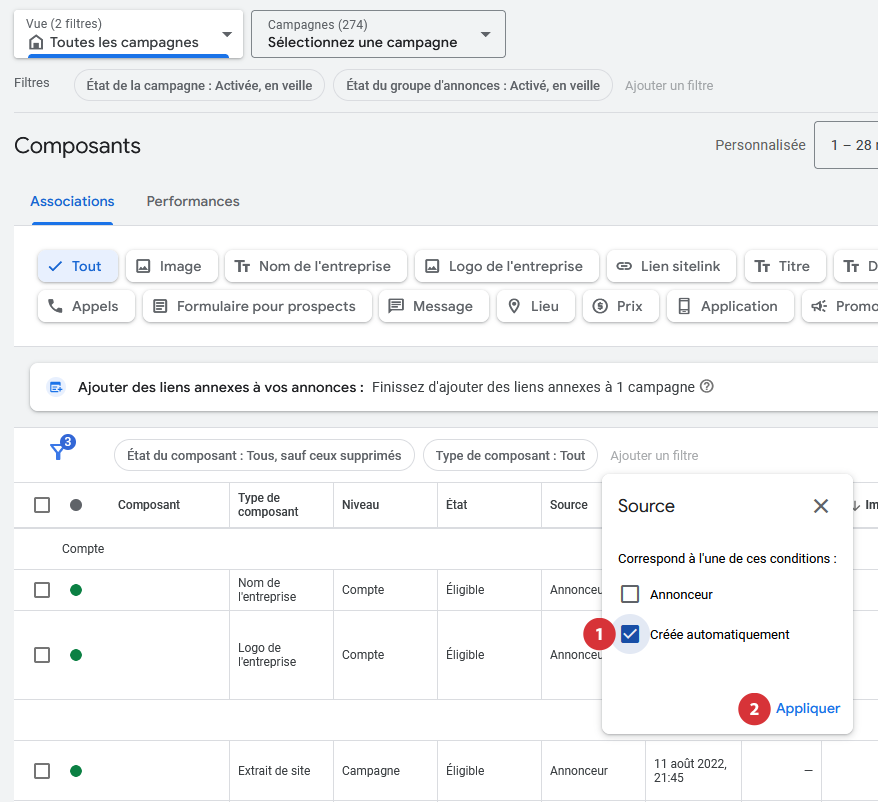The width and height of the screenshot is (878, 802).
Task: Select the Formulaire pour prospects chip
Action: (257, 306)
